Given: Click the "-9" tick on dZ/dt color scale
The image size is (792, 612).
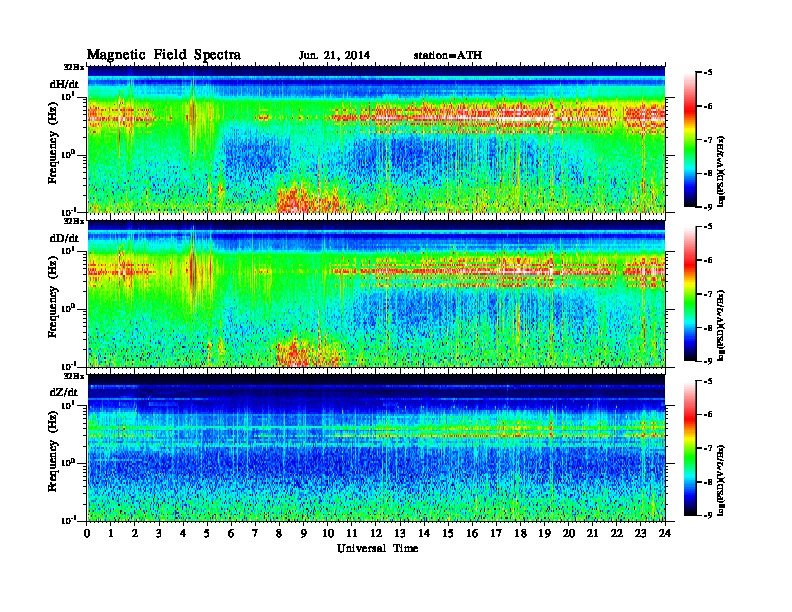Looking at the screenshot, I should coord(708,515).
